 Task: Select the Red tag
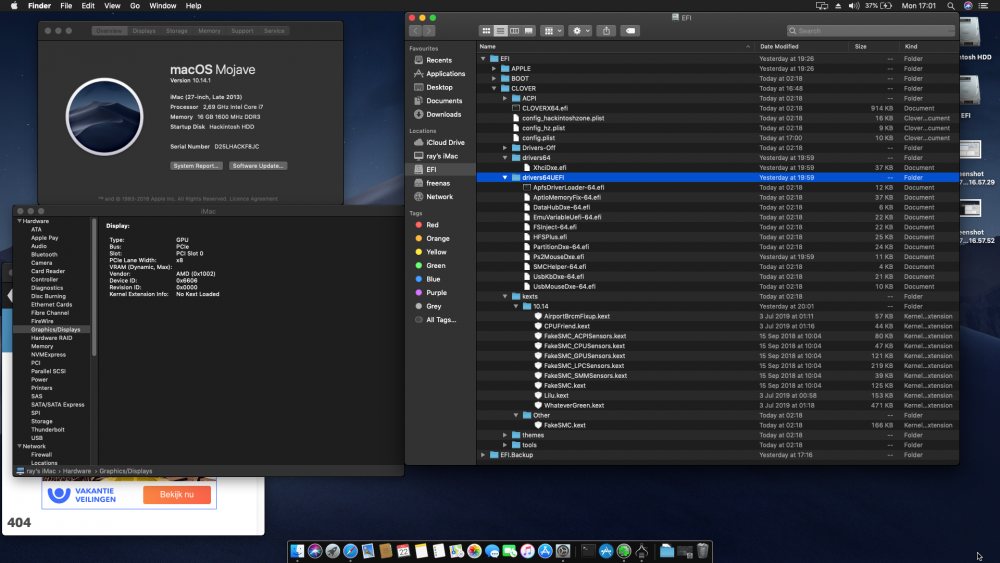coord(432,225)
